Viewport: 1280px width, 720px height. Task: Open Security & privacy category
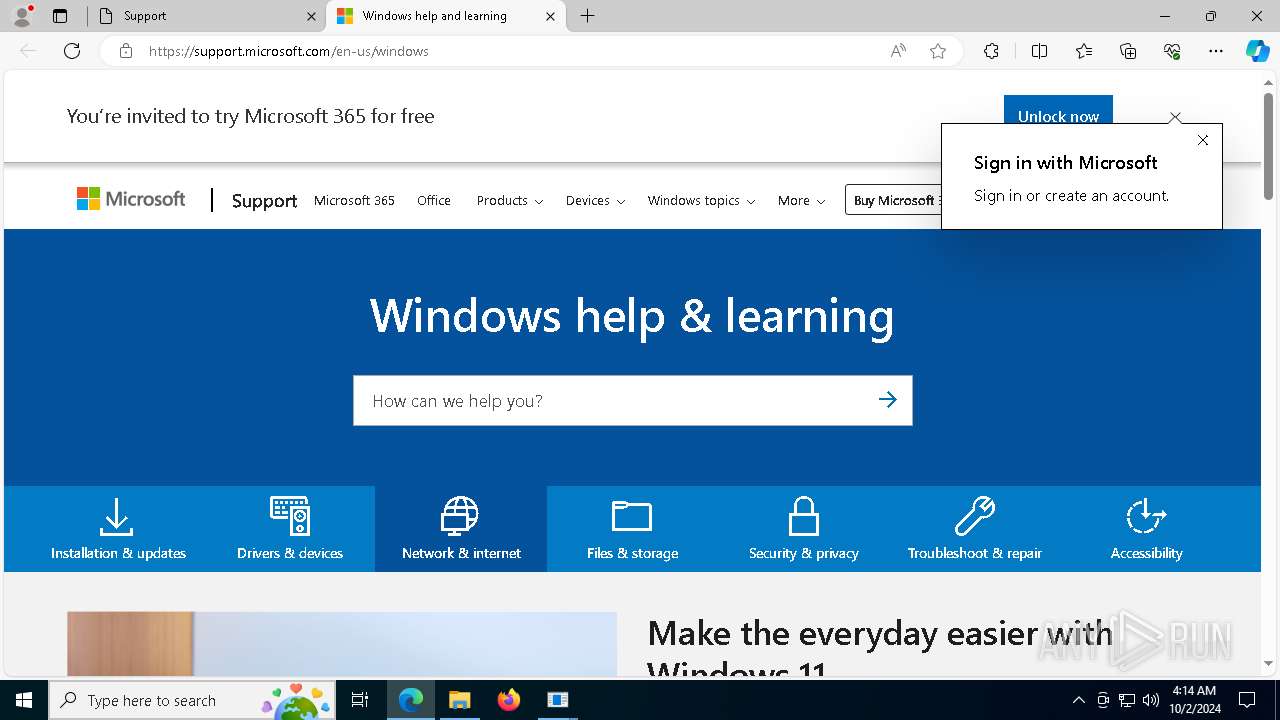coord(803,529)
